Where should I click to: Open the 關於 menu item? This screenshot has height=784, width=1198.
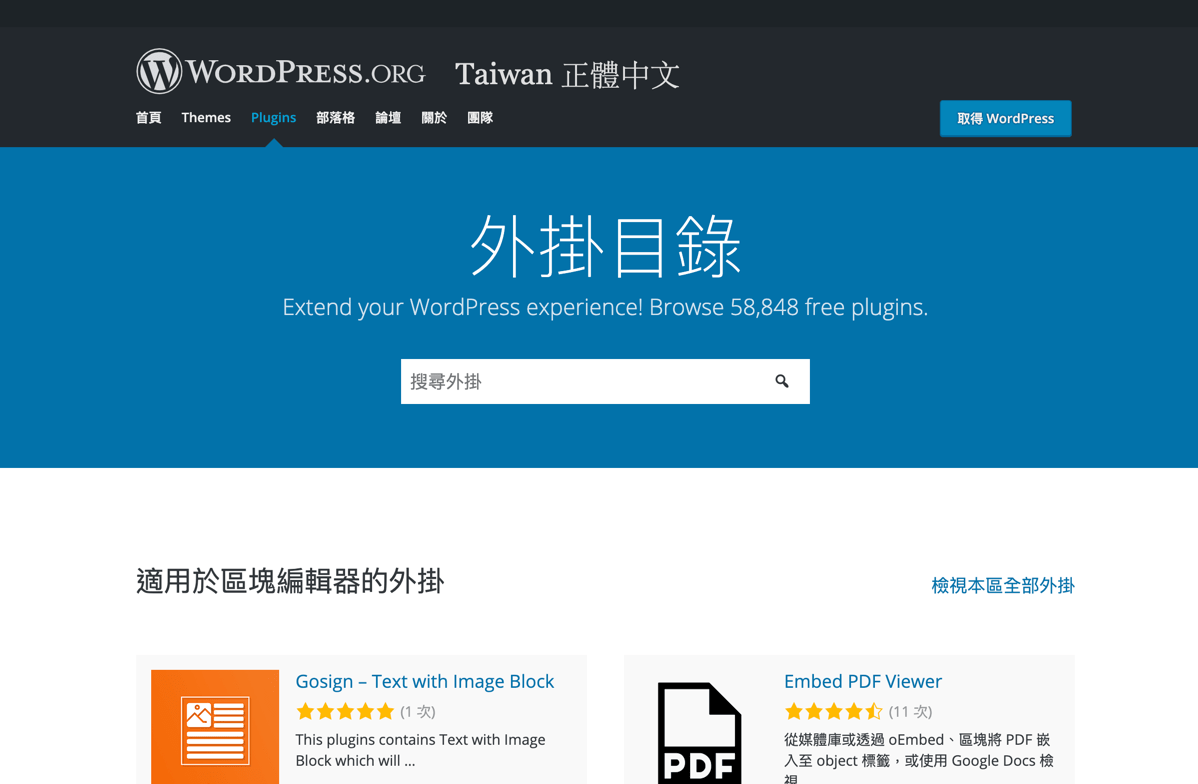click(434, 118)
